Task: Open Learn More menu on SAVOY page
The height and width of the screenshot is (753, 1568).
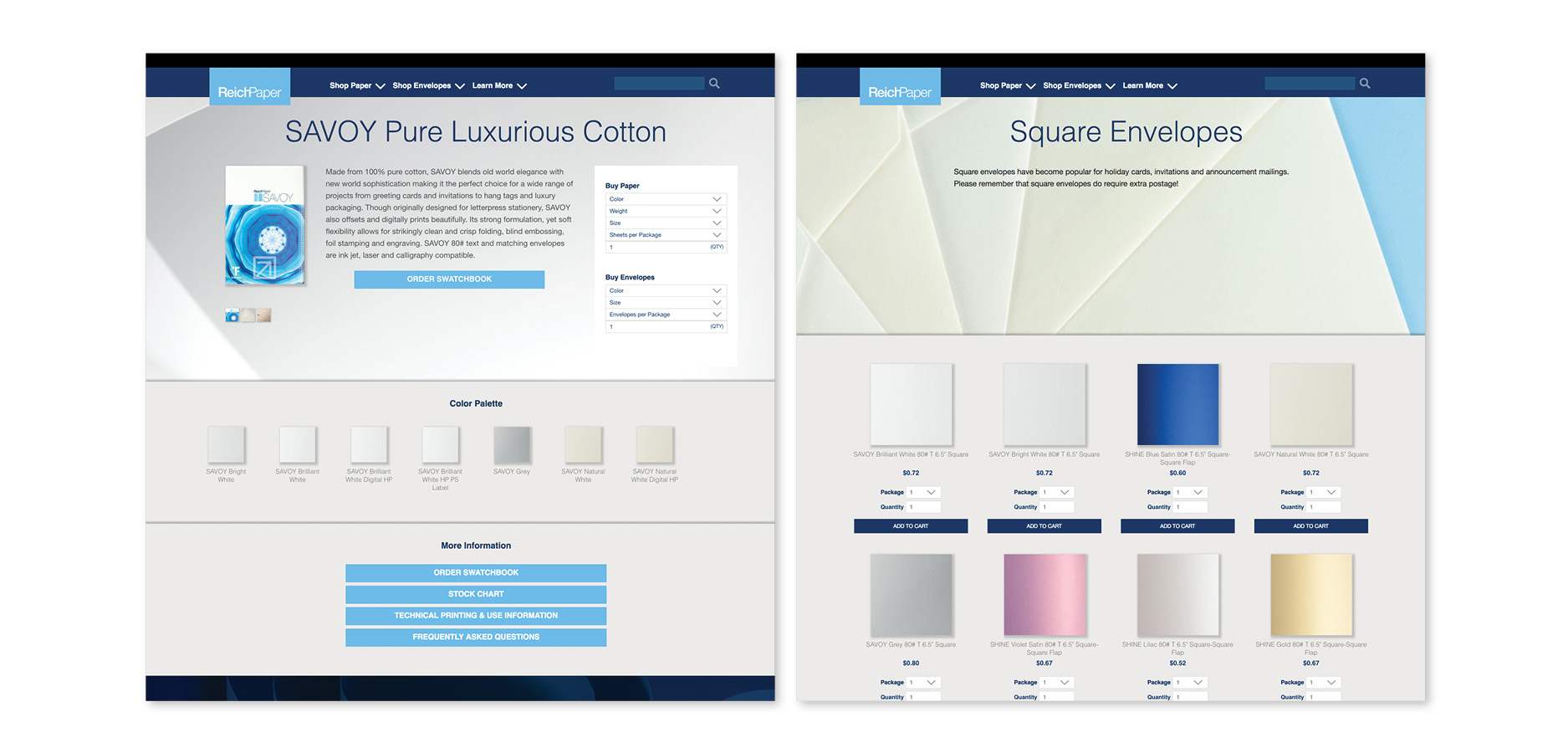Action: click(x=499, y=85)
